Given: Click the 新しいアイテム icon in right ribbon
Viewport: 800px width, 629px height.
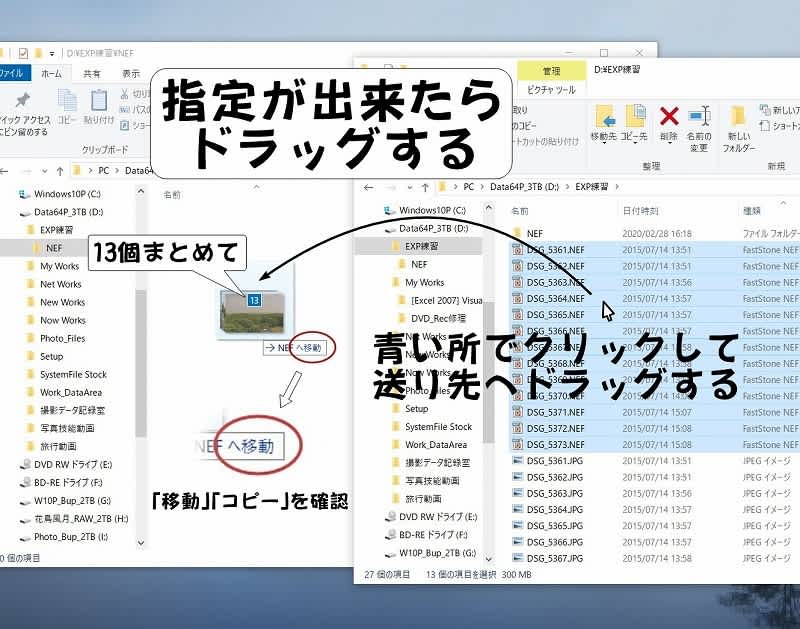Looking at the screenshot, I should coord(764,108).
